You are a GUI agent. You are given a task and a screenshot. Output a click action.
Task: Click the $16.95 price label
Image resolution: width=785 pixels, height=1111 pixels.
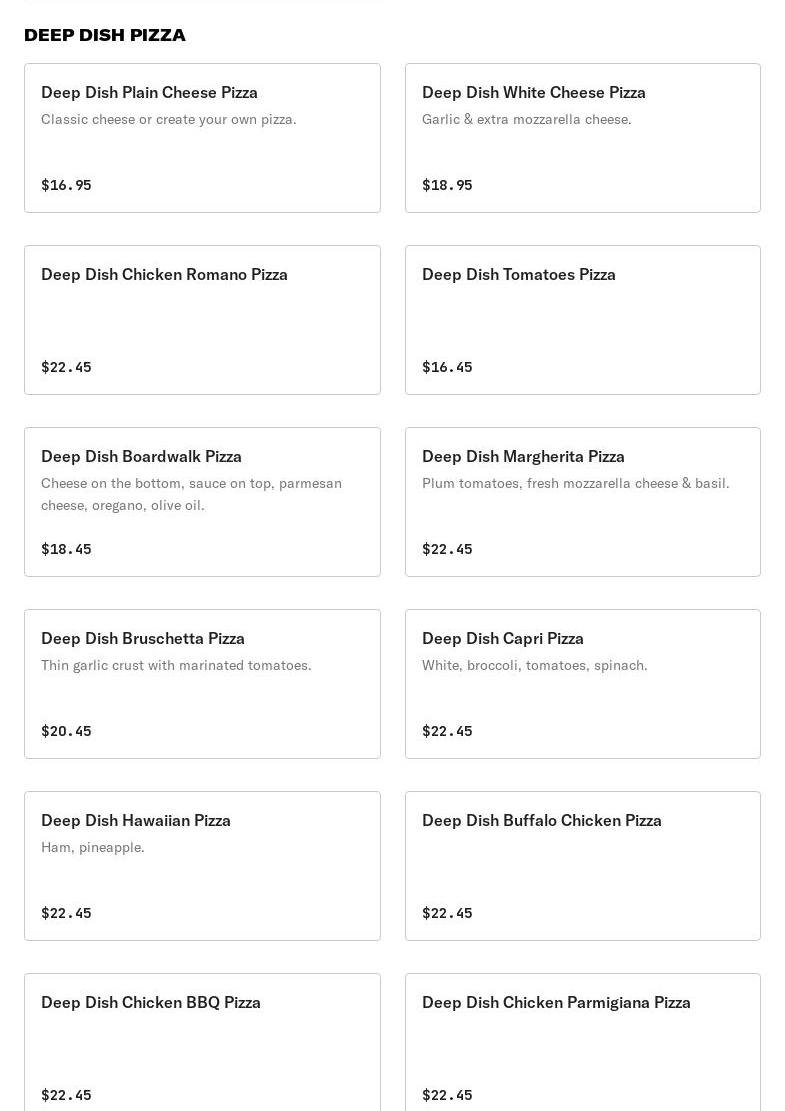pyautogui.click(x=66, y=185)
